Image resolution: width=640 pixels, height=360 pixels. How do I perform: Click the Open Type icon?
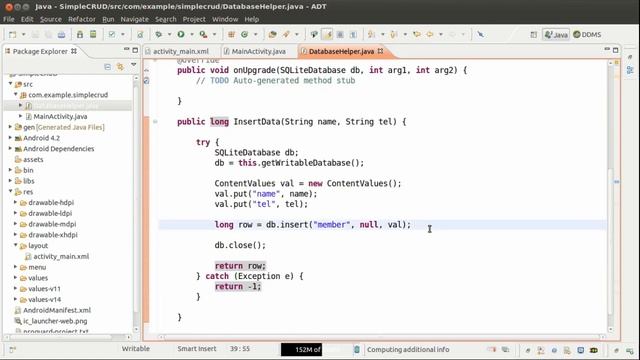coord(273,35)
